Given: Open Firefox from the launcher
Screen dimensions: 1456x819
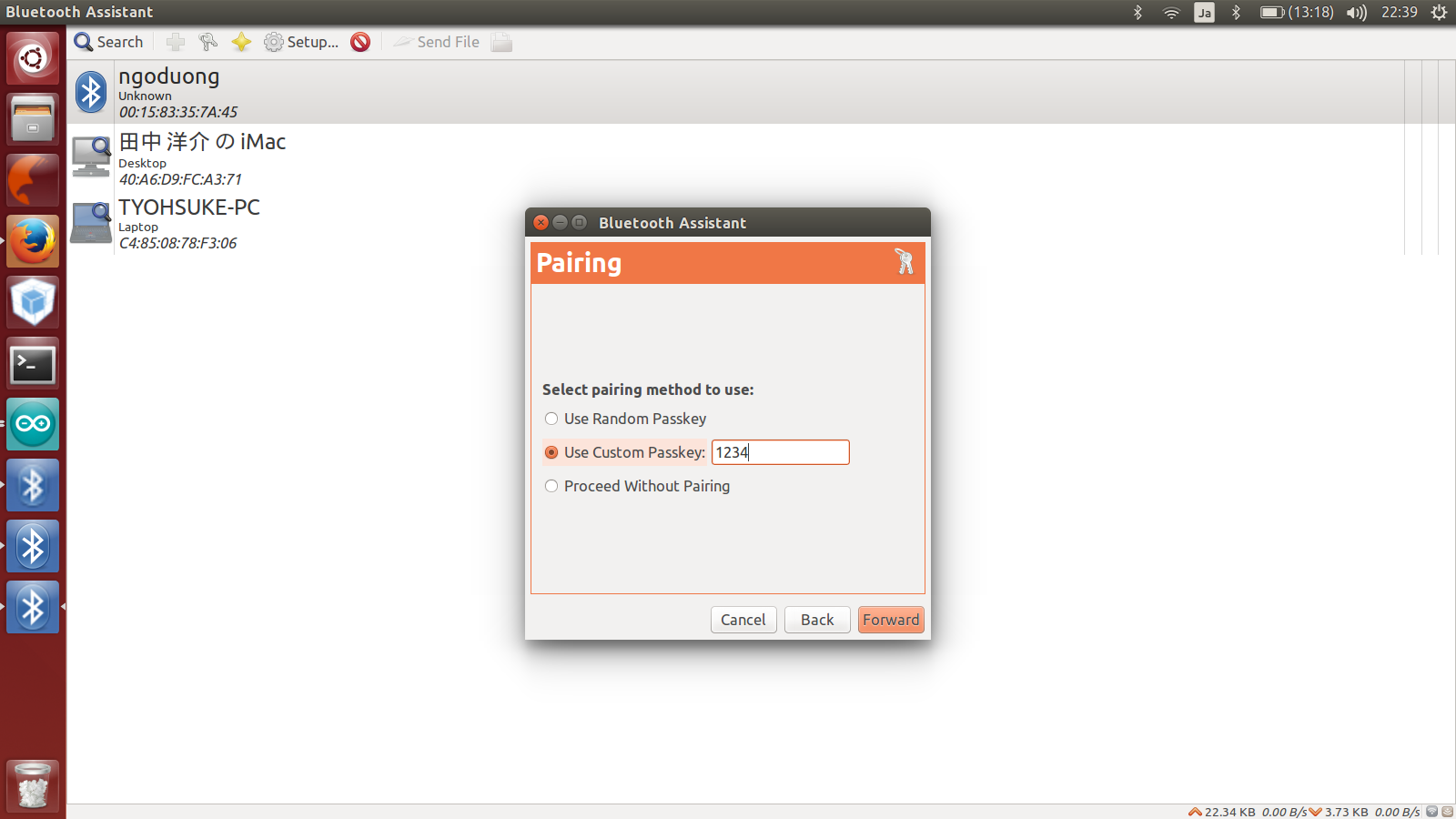Looking at the screenshot, I should [33, 241].
